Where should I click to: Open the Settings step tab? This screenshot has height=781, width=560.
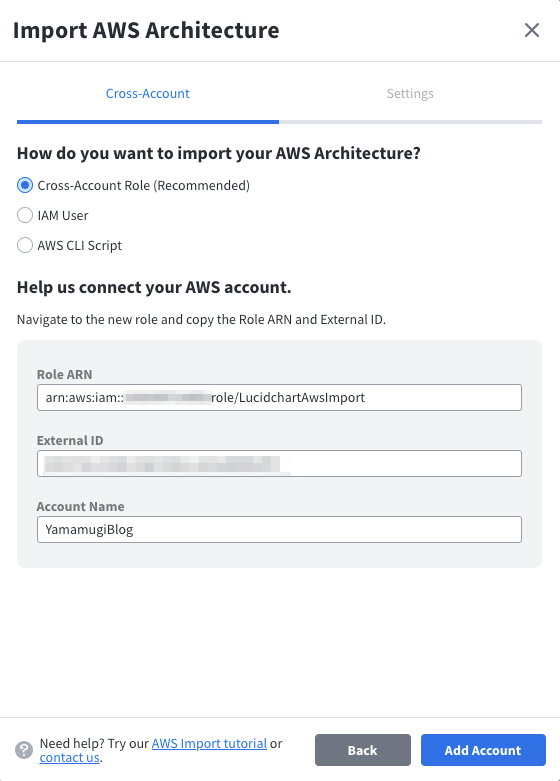pyautogui.click(x=410, y=94)
